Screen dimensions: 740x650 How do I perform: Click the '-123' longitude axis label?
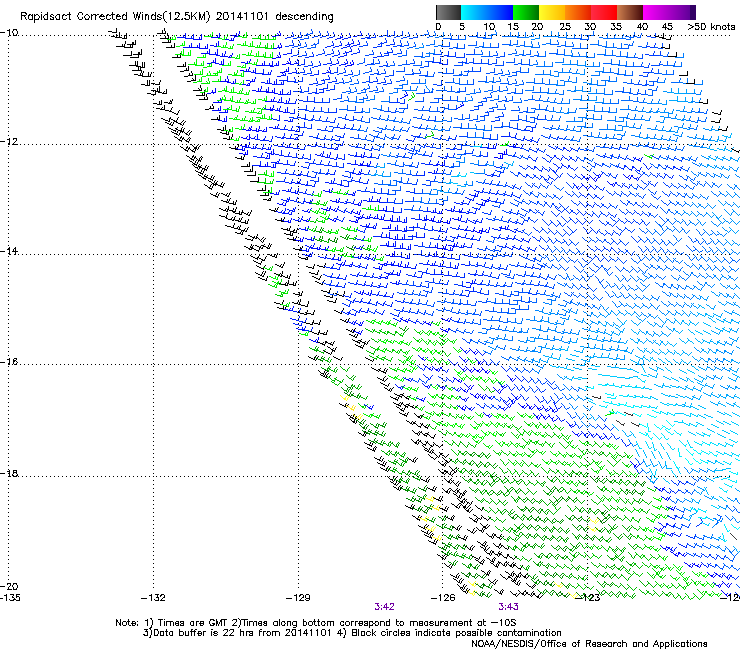588,598
